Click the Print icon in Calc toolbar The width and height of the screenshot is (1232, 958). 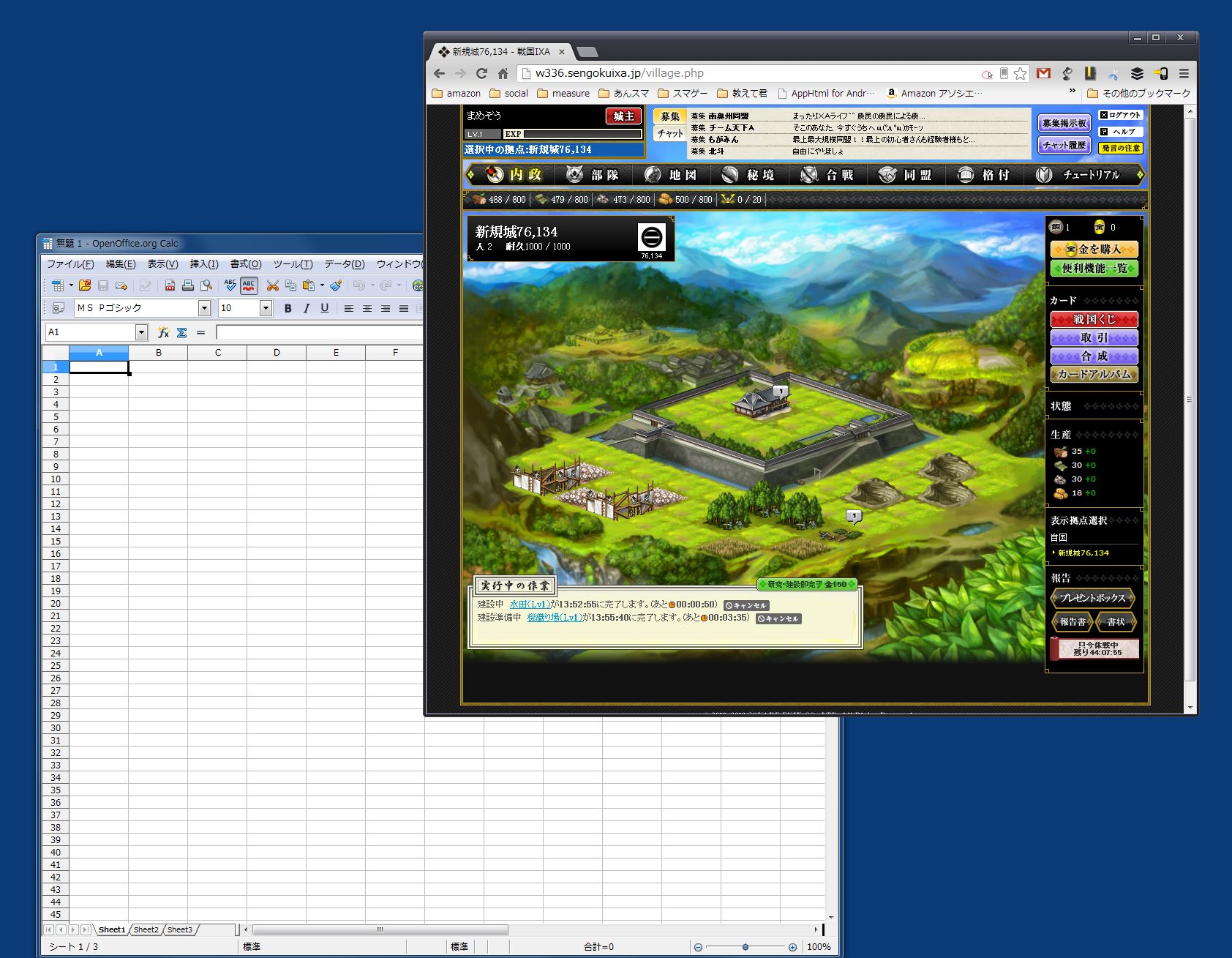point(188,285)
